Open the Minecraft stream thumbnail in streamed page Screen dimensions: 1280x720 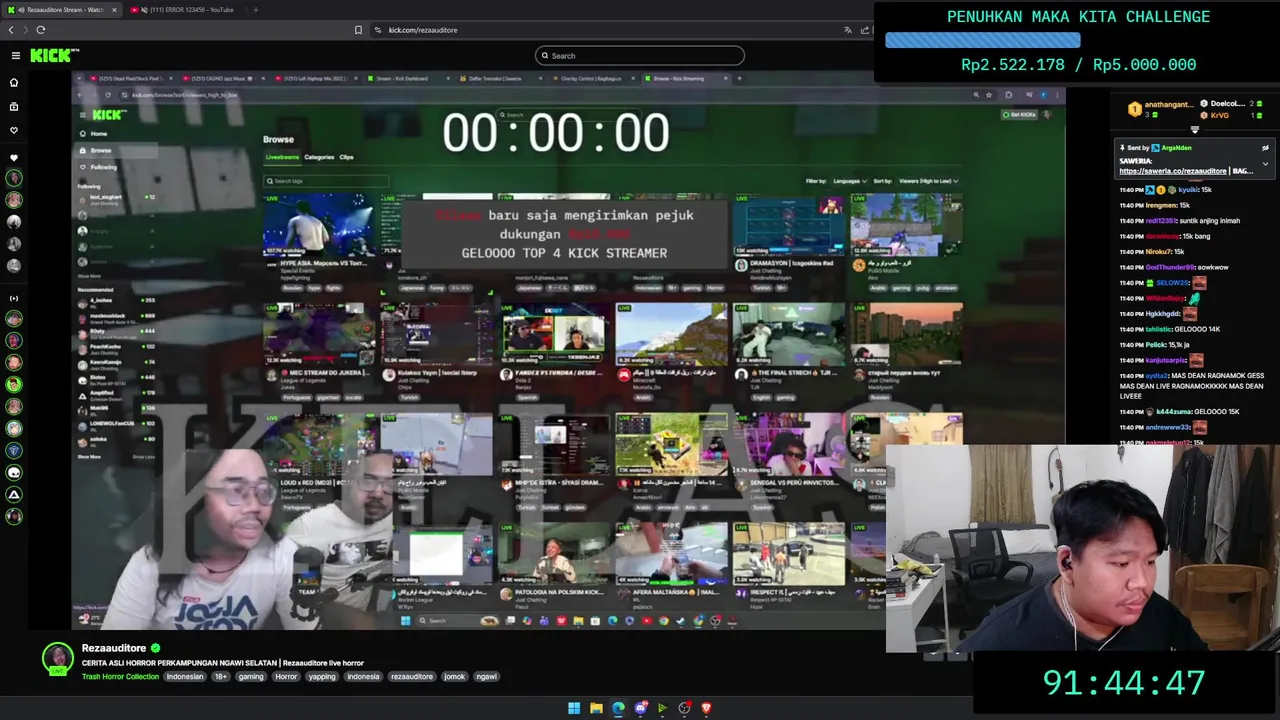[671, 334]
